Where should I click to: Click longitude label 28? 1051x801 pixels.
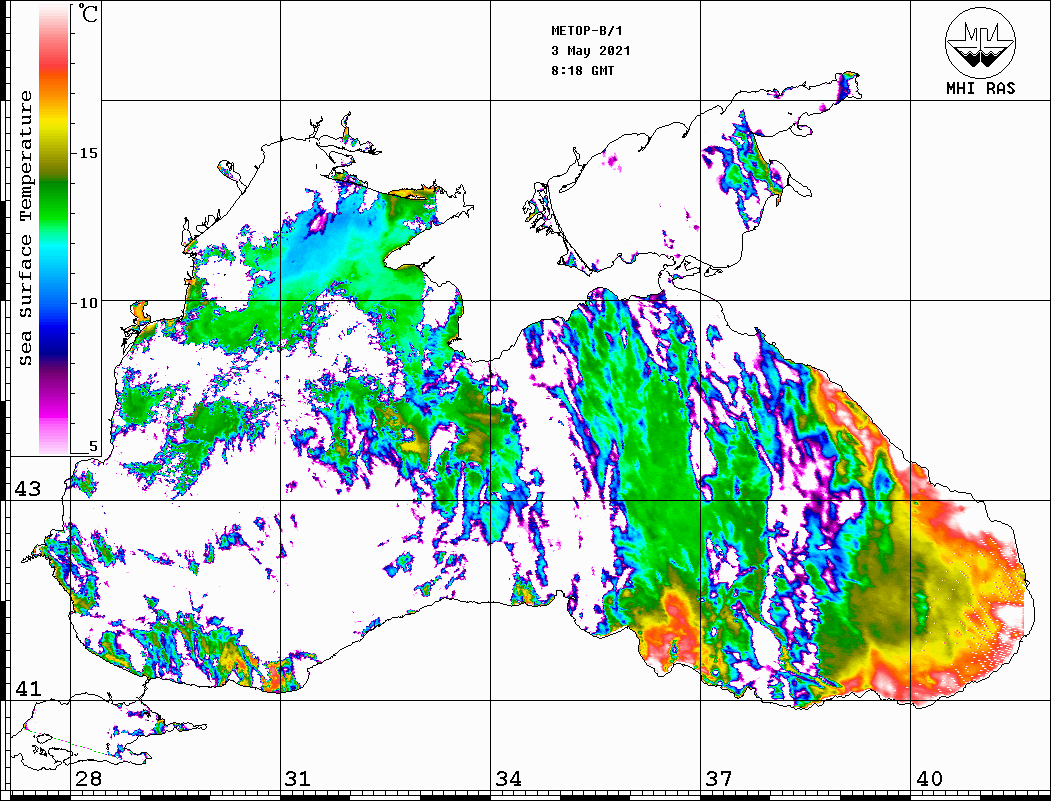pos(88,778)
